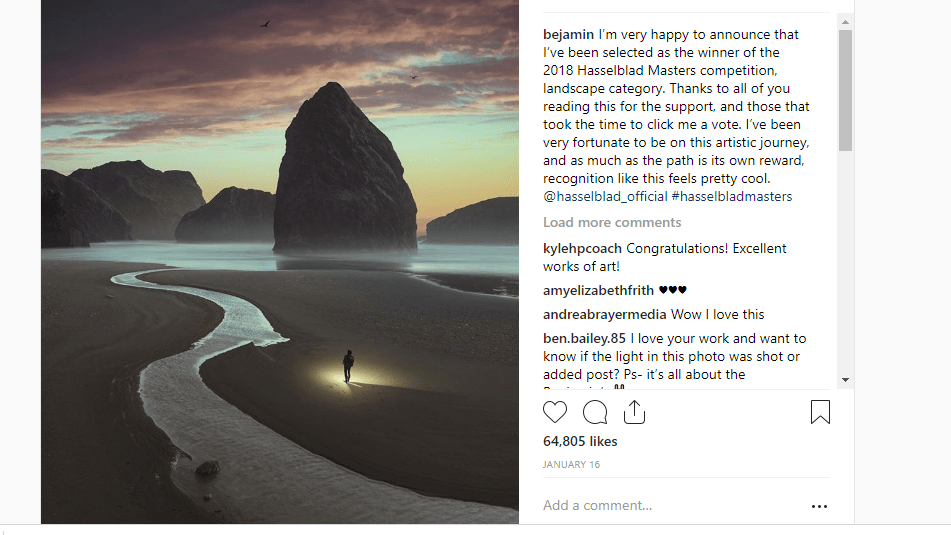Visit amyelizabethfrith's profile

tap(599, 290)
